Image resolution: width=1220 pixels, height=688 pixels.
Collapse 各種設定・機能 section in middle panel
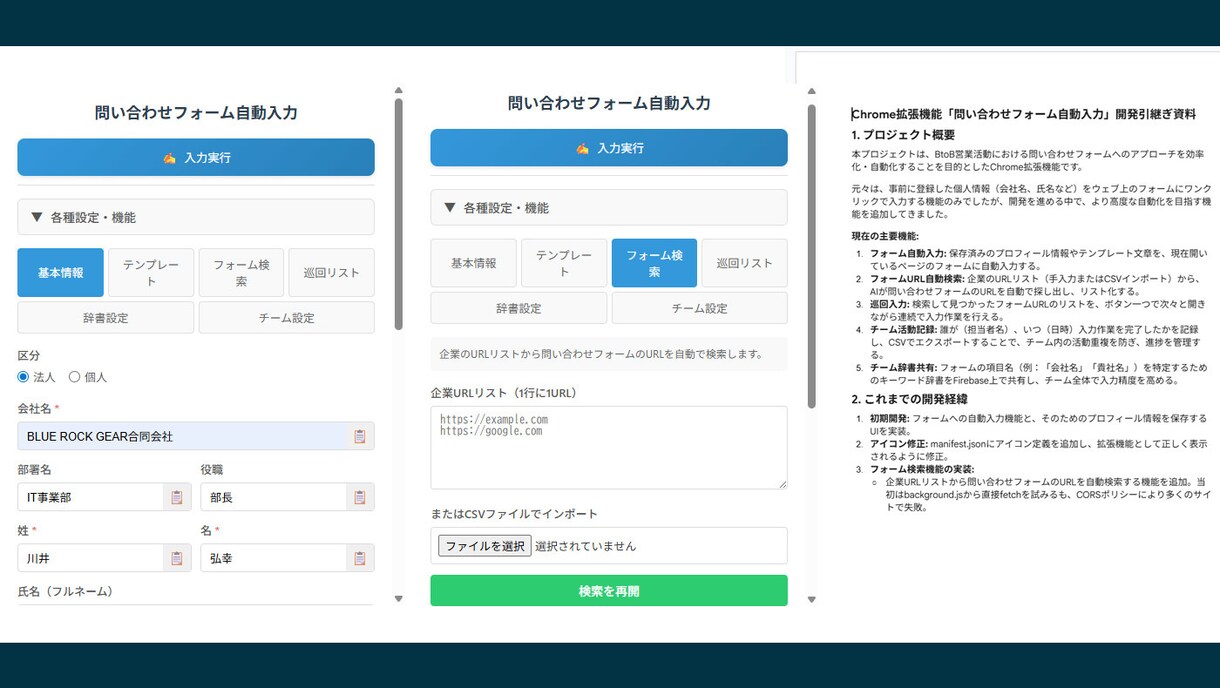pos(609,208)
